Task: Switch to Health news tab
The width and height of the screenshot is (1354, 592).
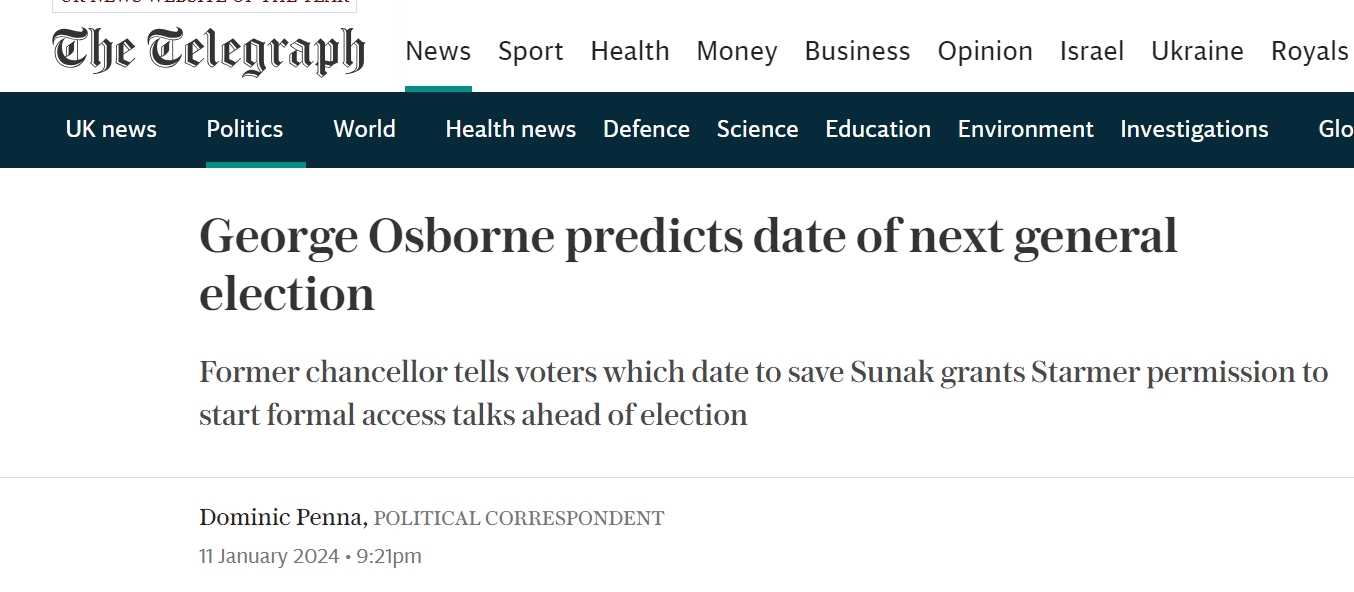Action: (x=510, y=129)
